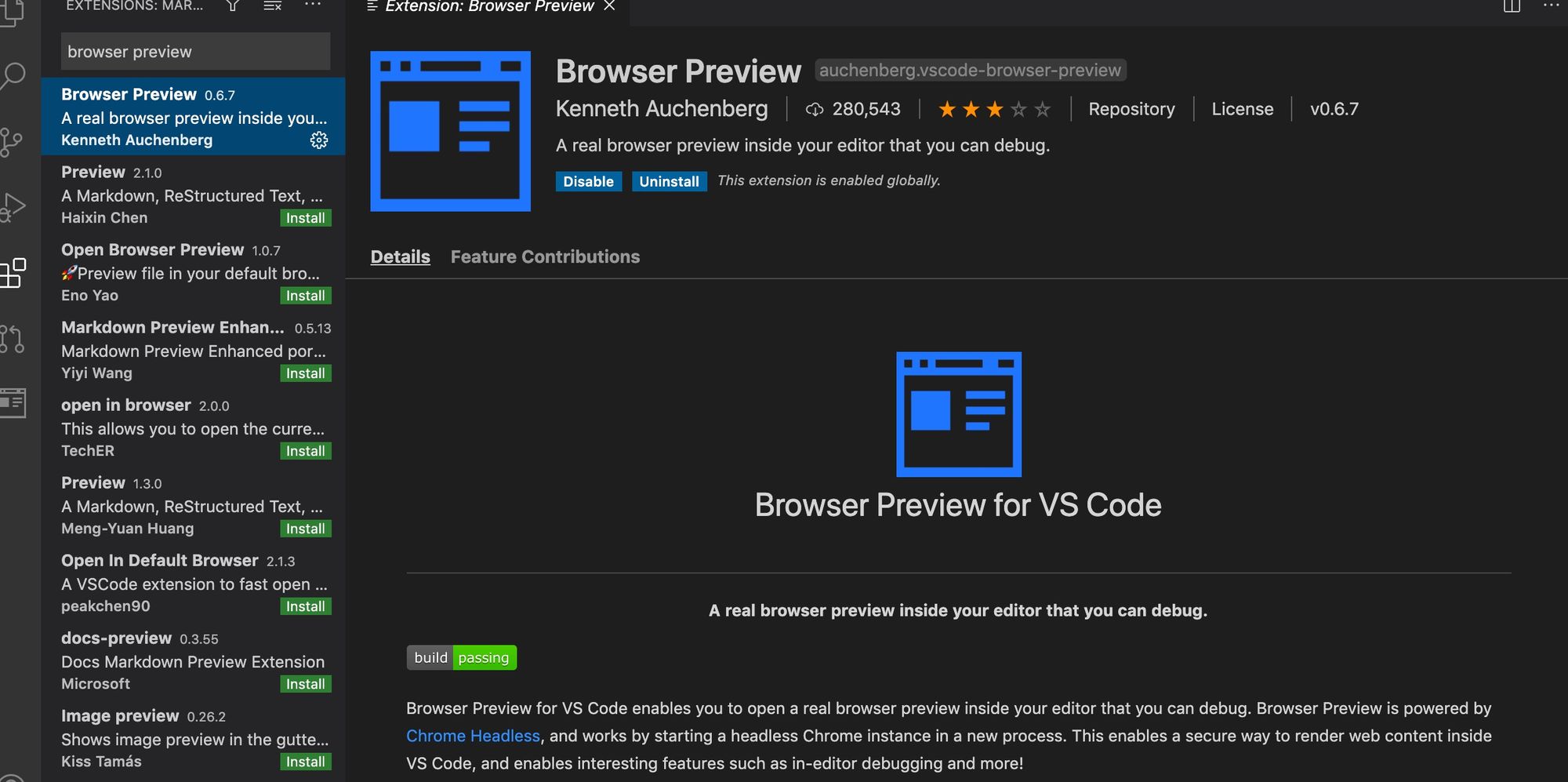1568x782 pixels.
Task: Click the Kenneth Auchenberg publisher name in header
Action: tap(662, 109)
